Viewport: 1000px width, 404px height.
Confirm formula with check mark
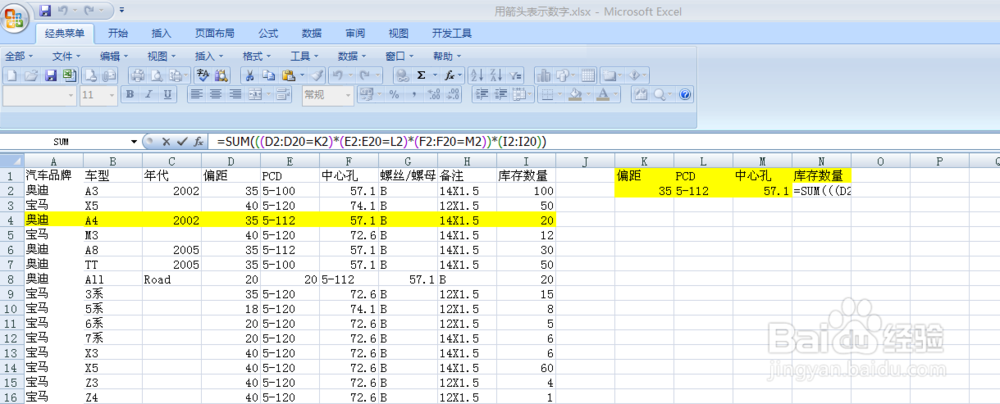point(182,141)
